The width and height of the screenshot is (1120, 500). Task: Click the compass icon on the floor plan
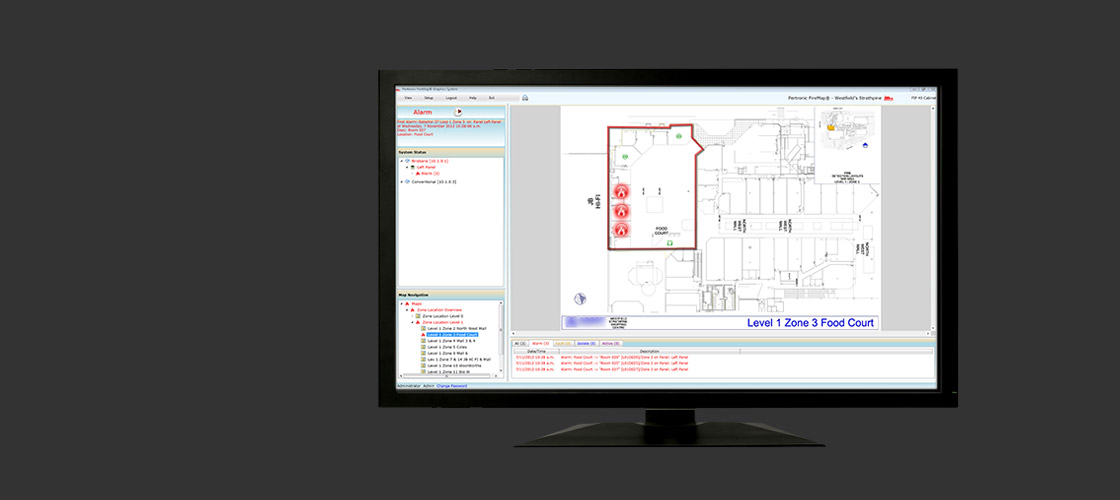click(x=579, y=298)
